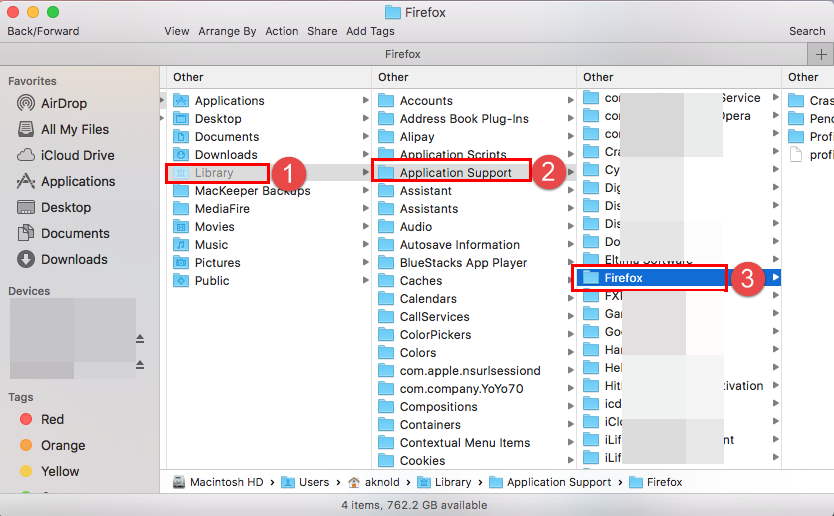The width and height of the screenshot is (834, 516).
Task: Expand the Application Support folder arrow
Action: (x=570, y=172)
